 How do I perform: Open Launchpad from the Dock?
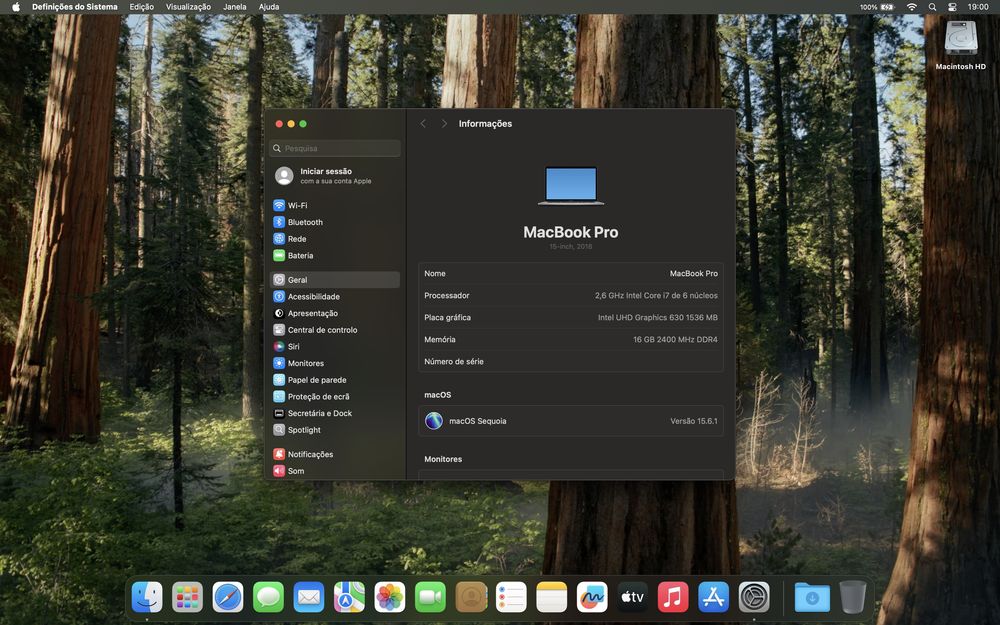coord(188,598)
